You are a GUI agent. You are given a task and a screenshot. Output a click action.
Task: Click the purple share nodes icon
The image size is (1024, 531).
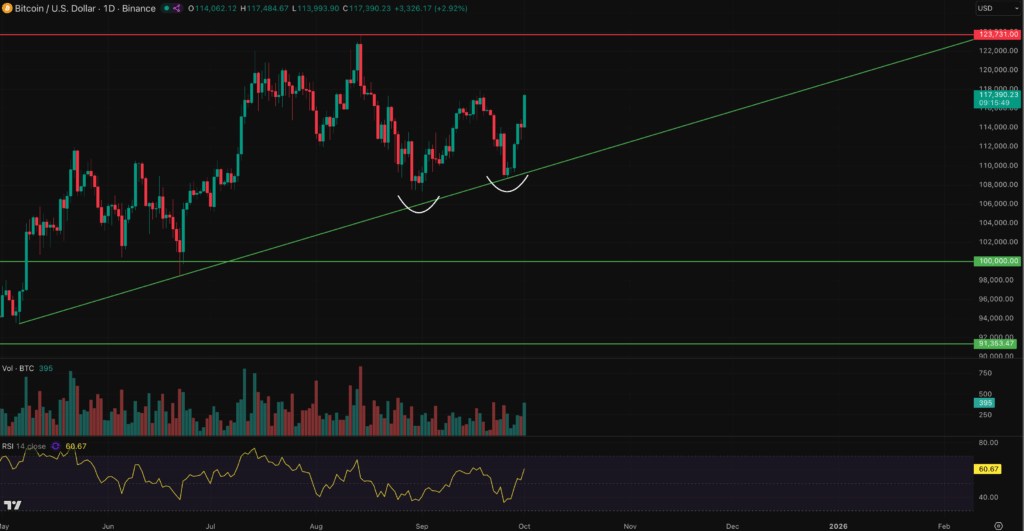176,8
